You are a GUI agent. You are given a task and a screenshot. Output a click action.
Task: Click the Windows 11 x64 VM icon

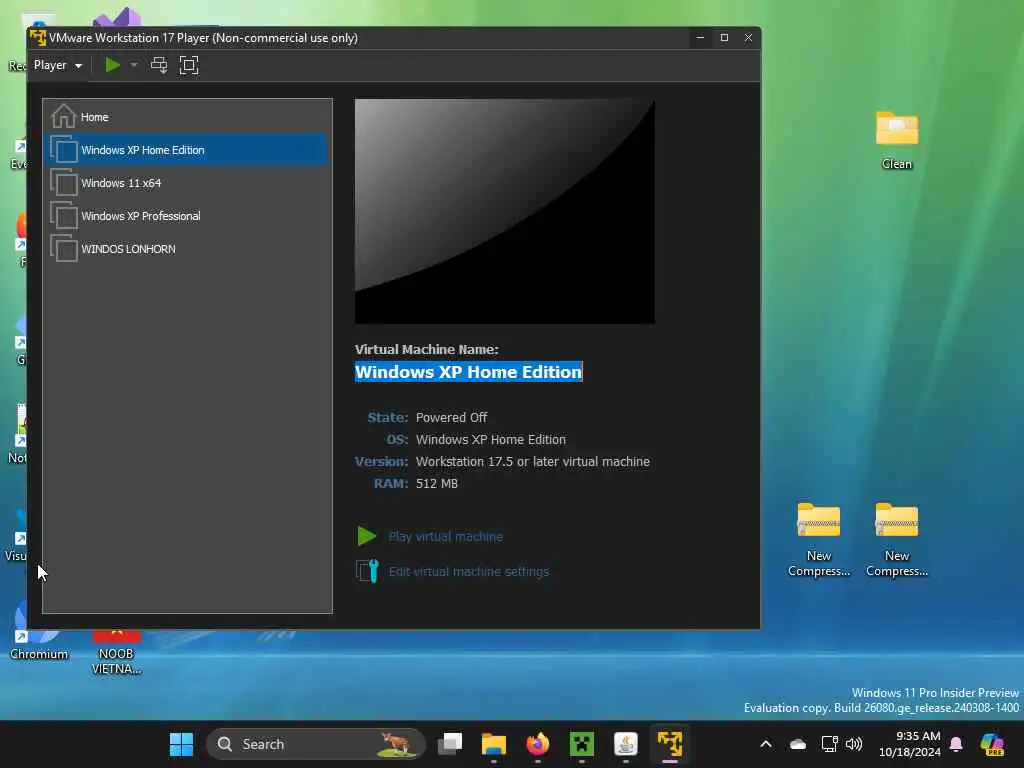click(x=64, y=183)
